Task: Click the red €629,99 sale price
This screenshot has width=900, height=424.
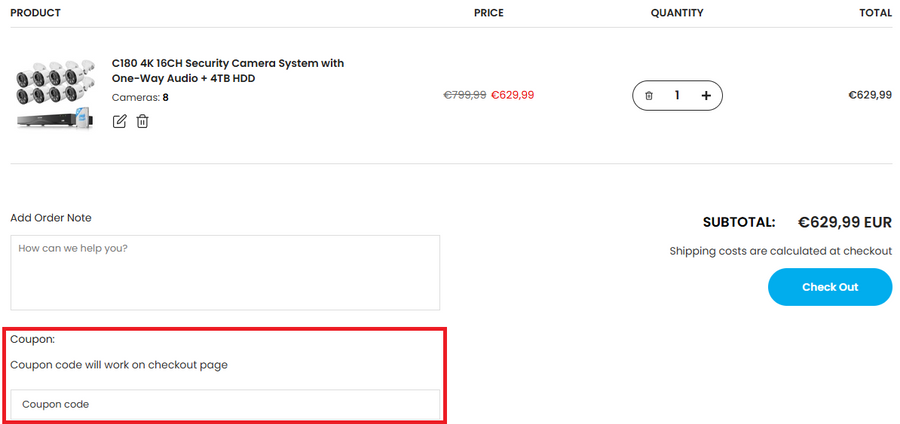Action: [513, 95]
